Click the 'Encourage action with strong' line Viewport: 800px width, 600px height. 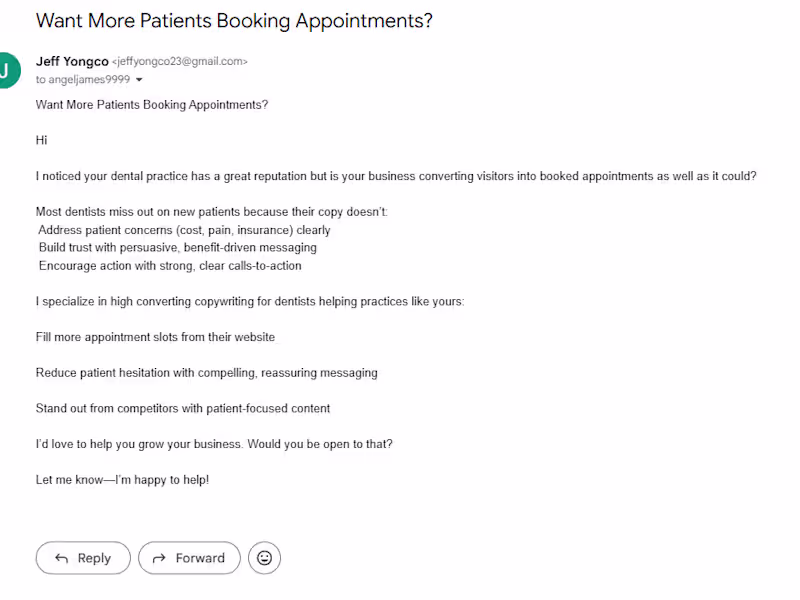point(170,266)
